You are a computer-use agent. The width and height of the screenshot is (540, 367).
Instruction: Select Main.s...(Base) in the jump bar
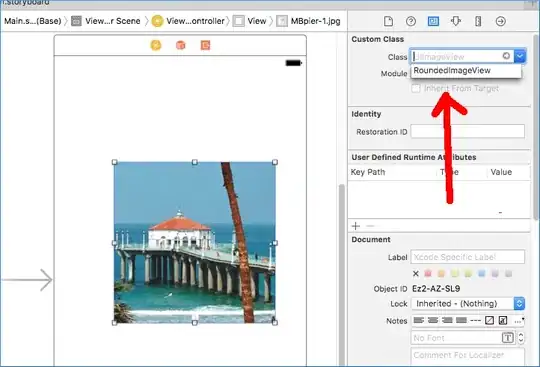[x=32, y=21]
